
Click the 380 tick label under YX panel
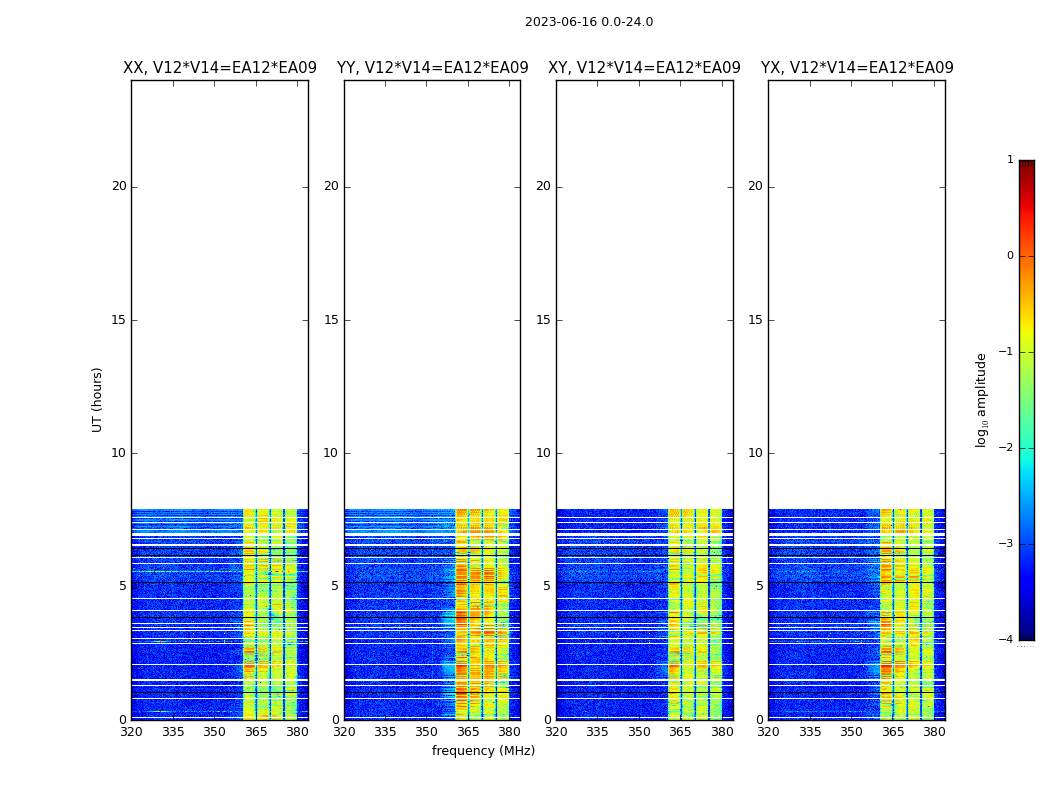pos(934,732)
